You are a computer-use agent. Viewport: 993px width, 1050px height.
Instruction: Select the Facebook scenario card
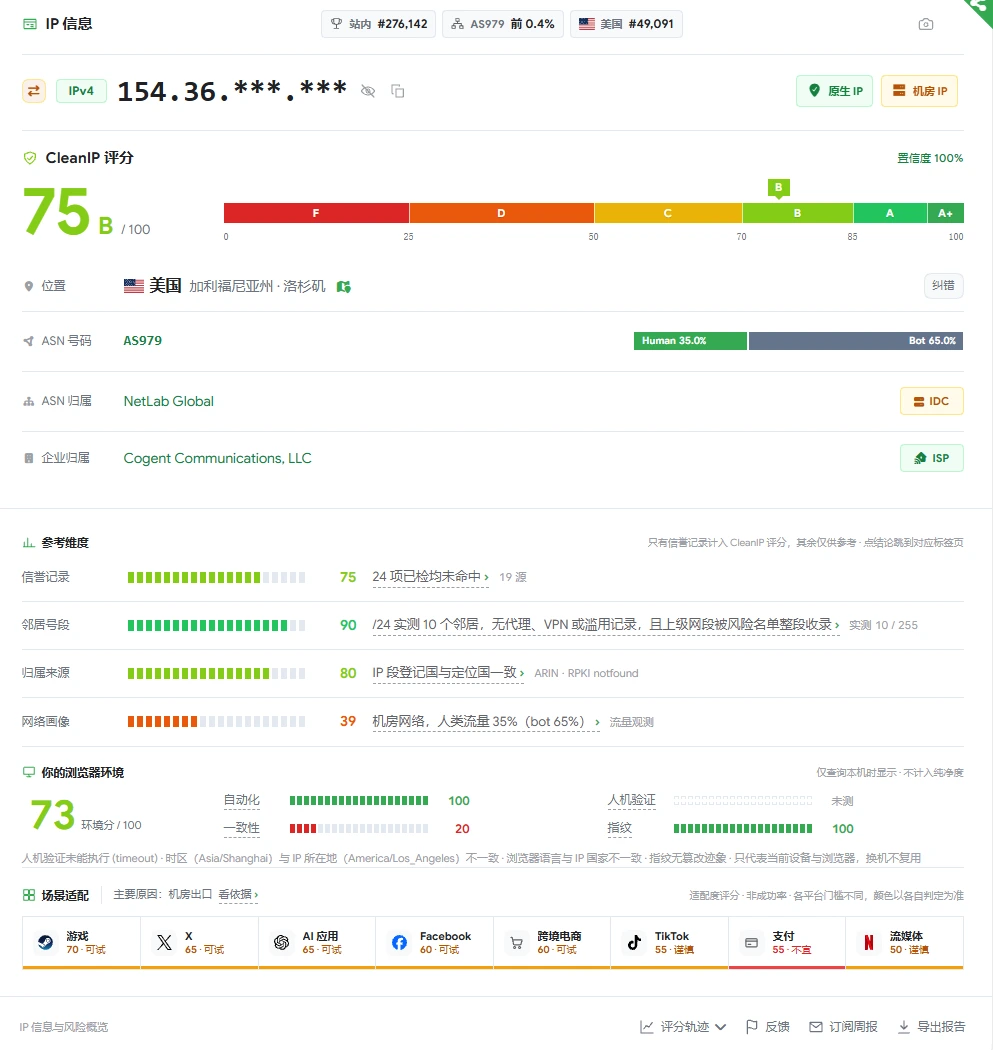435,943
